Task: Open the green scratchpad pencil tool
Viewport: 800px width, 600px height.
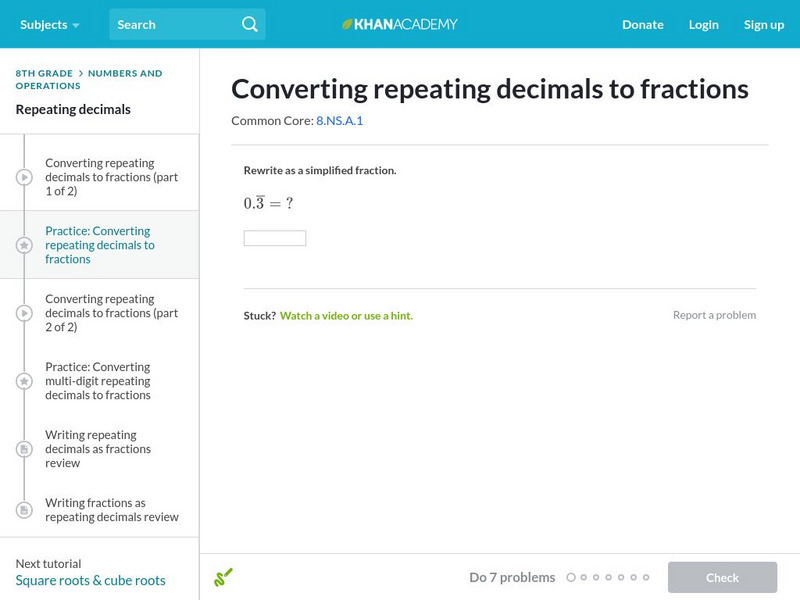Action: (223, 577)
